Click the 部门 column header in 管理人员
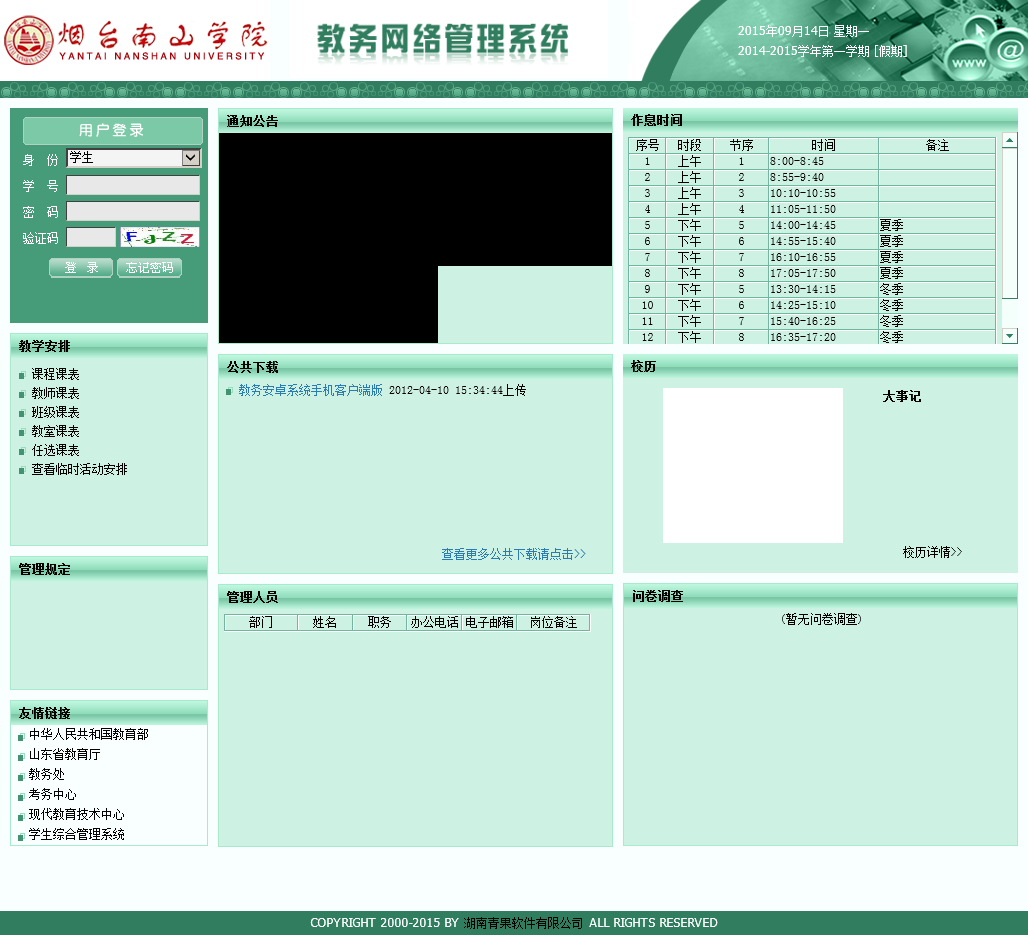The width and height of the screenshot is (1028, 935). 261,622
